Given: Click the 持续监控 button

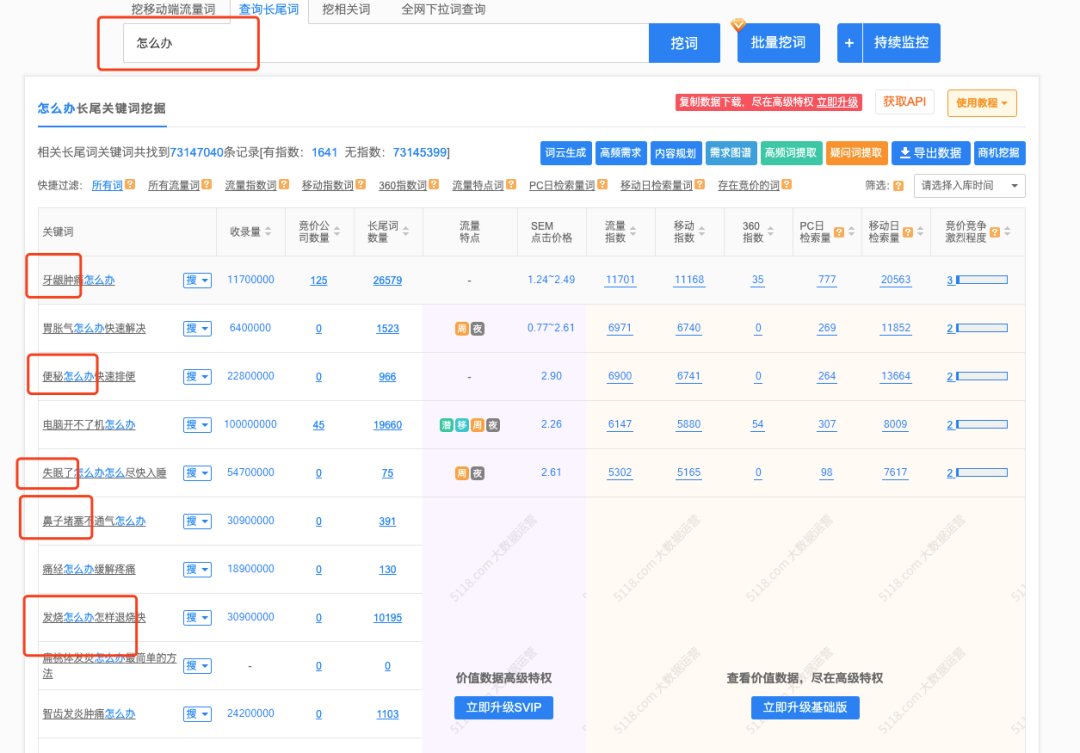Looking at the screenshot, I should point(901,43).
